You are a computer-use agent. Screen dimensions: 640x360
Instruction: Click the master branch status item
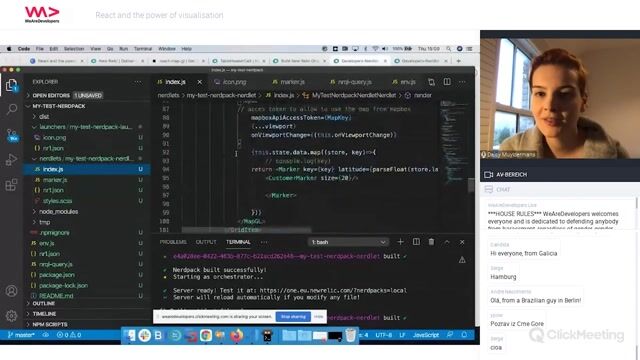pos(21,335)
